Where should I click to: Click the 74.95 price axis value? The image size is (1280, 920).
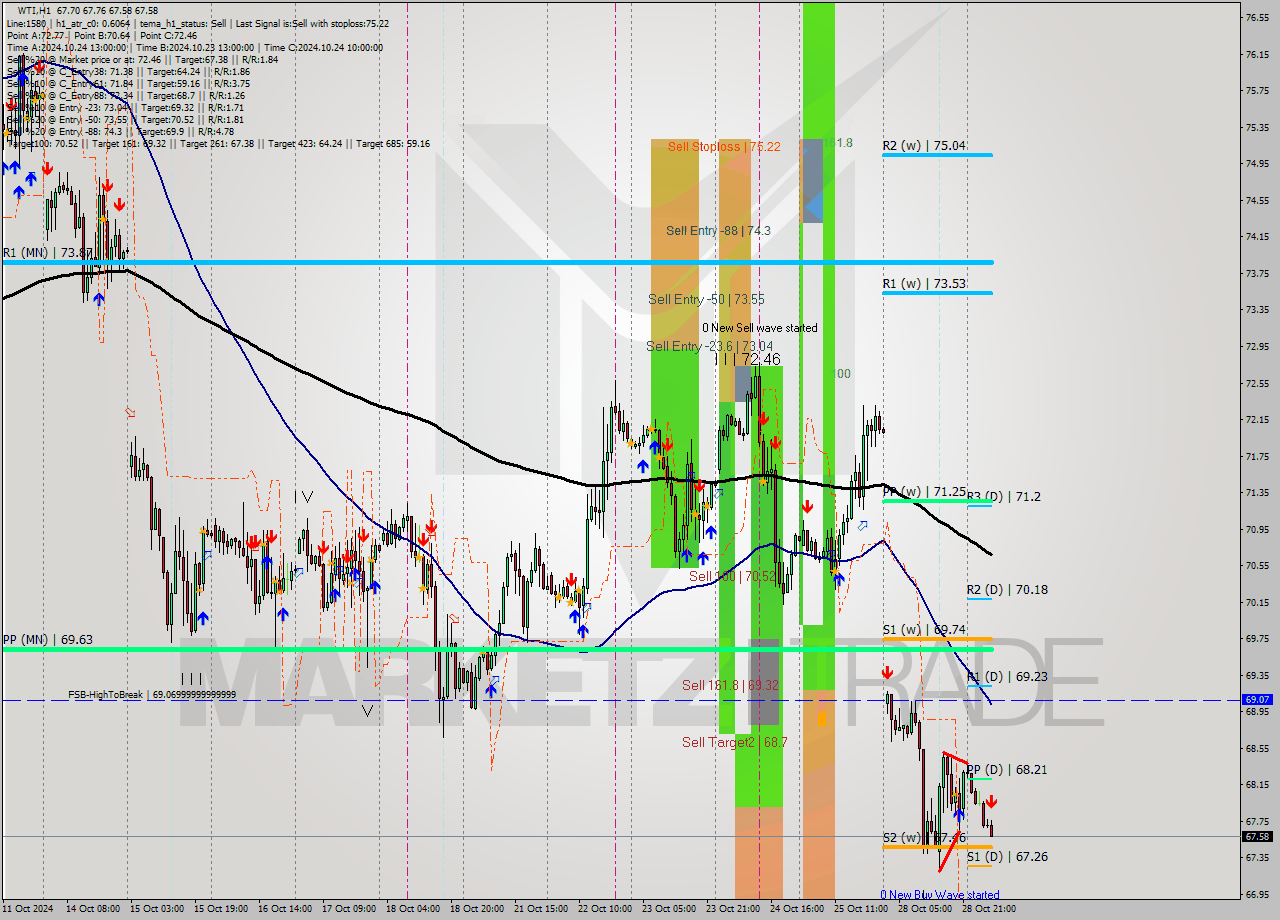pyautogui.click(x=1257, y=163)
